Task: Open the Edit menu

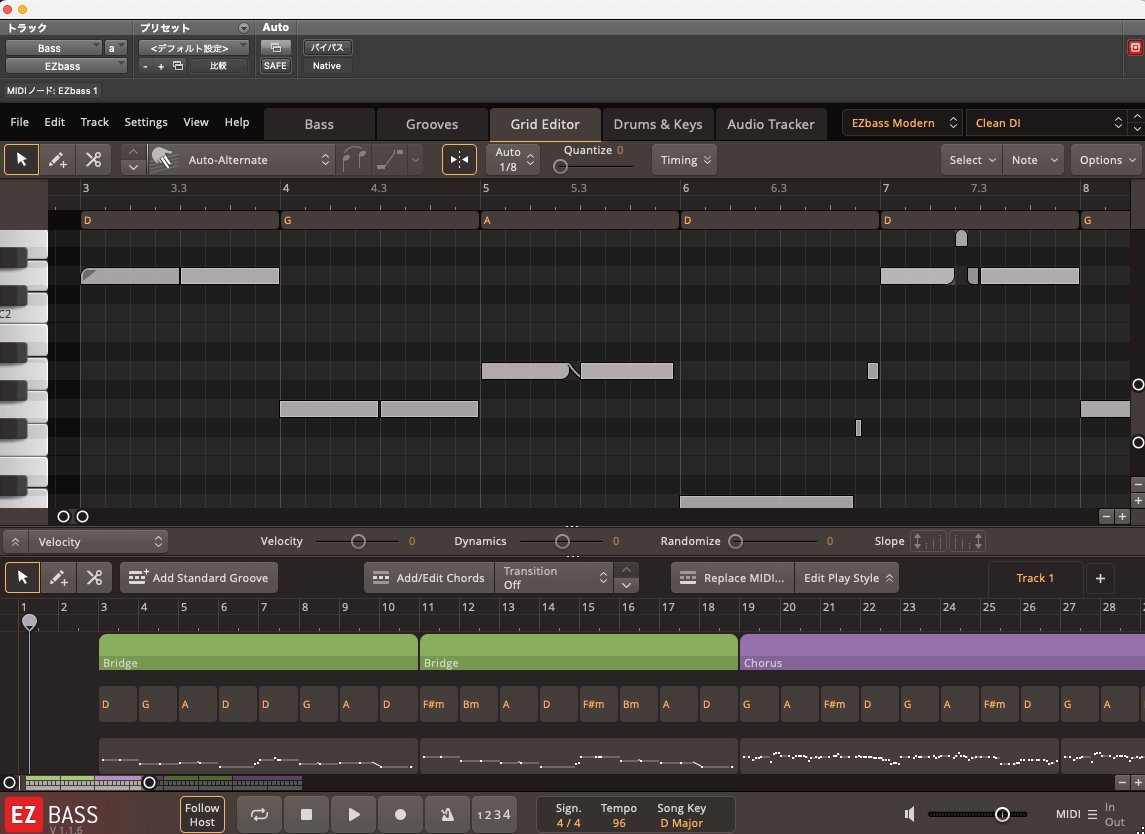Action: [x=54, y=122]
